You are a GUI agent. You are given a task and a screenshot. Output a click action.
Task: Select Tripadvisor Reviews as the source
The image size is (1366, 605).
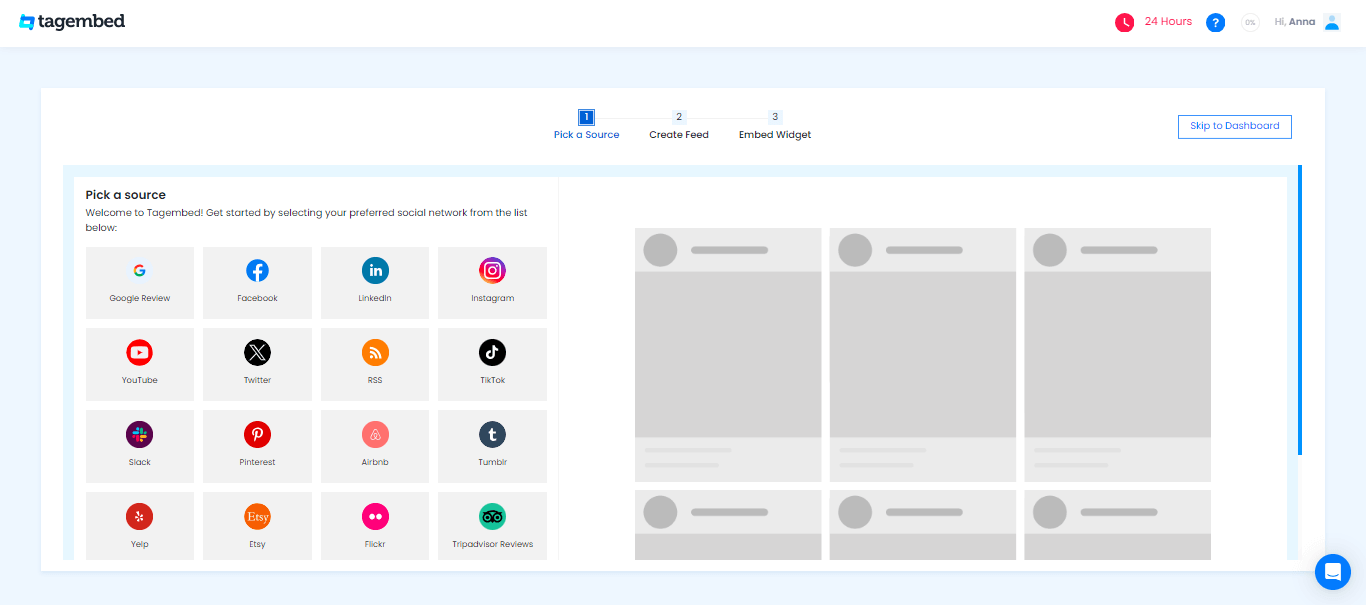[492, 525]
